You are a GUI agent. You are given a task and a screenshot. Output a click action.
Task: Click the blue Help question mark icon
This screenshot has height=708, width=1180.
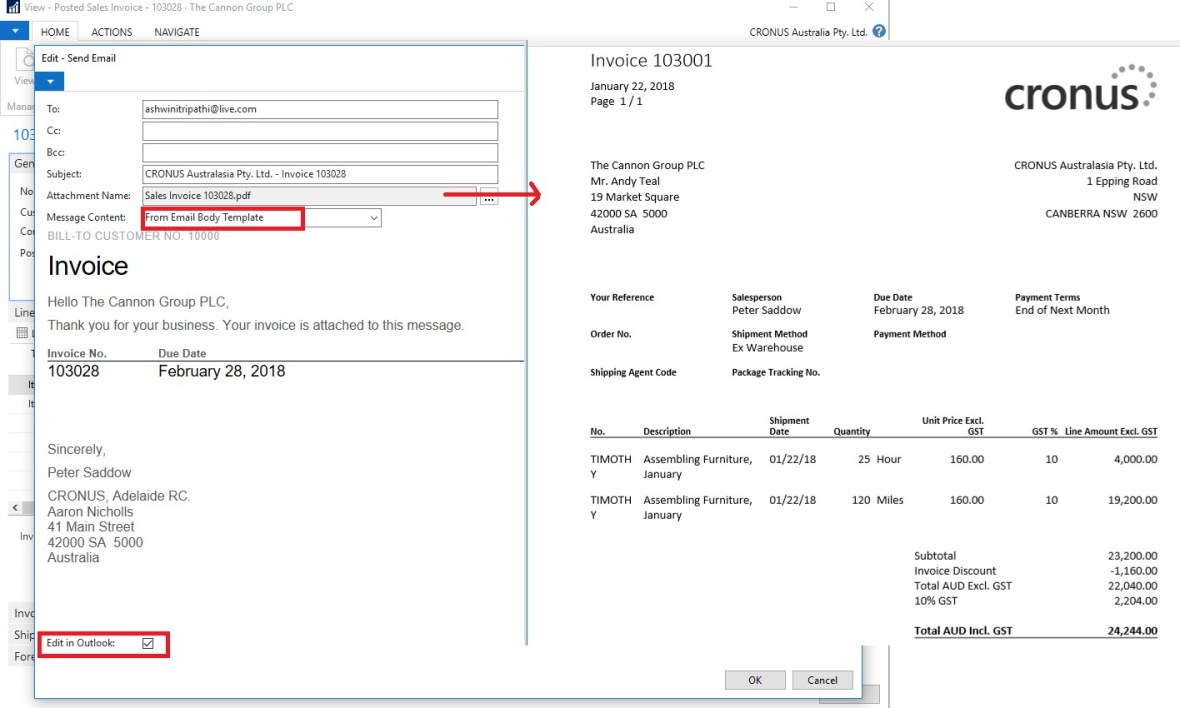[879, 31]
